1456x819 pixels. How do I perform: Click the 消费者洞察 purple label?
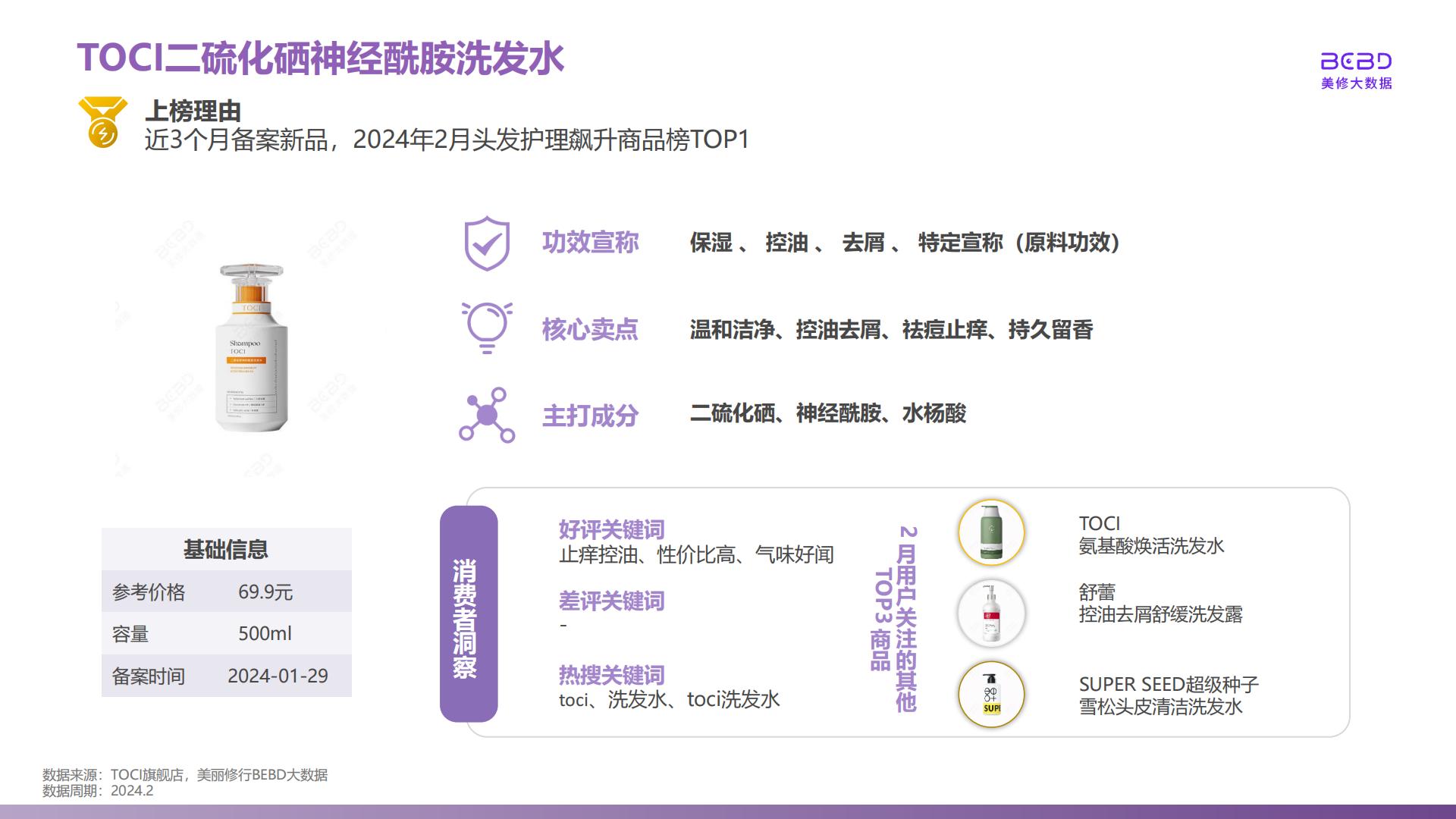pos(469,614)
